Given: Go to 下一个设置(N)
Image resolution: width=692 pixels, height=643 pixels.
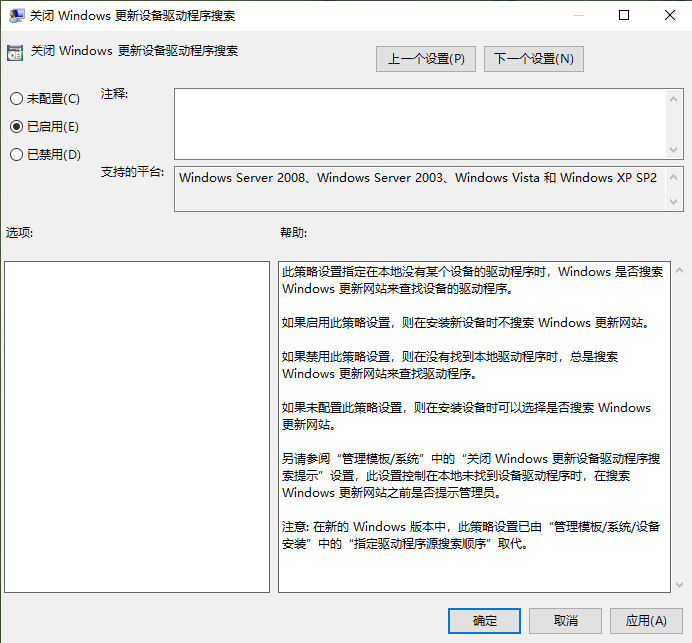Looking at the screenshot, I should point(534,59).
